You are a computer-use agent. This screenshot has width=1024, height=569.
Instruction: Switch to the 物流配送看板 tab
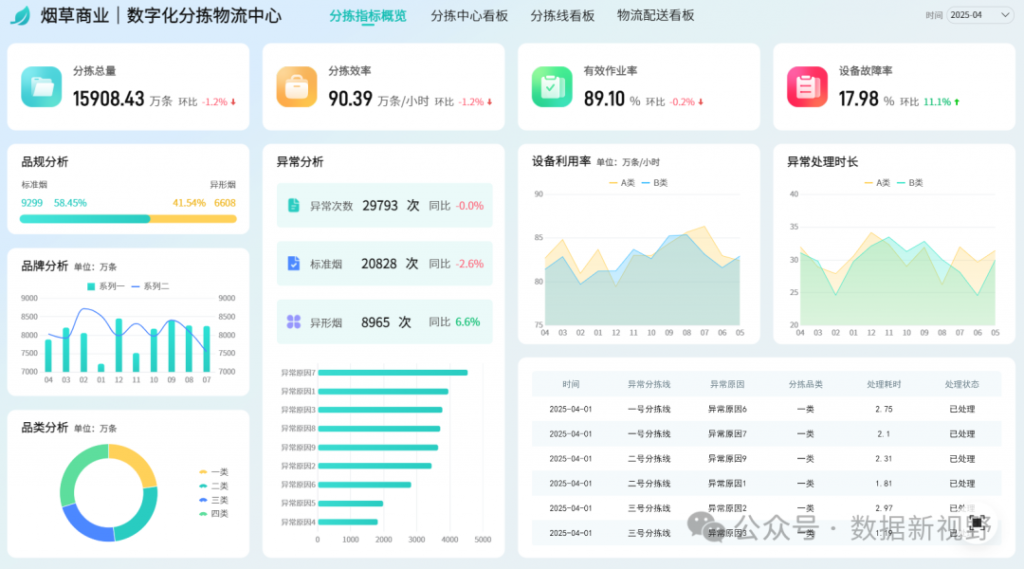click(655, 16)
